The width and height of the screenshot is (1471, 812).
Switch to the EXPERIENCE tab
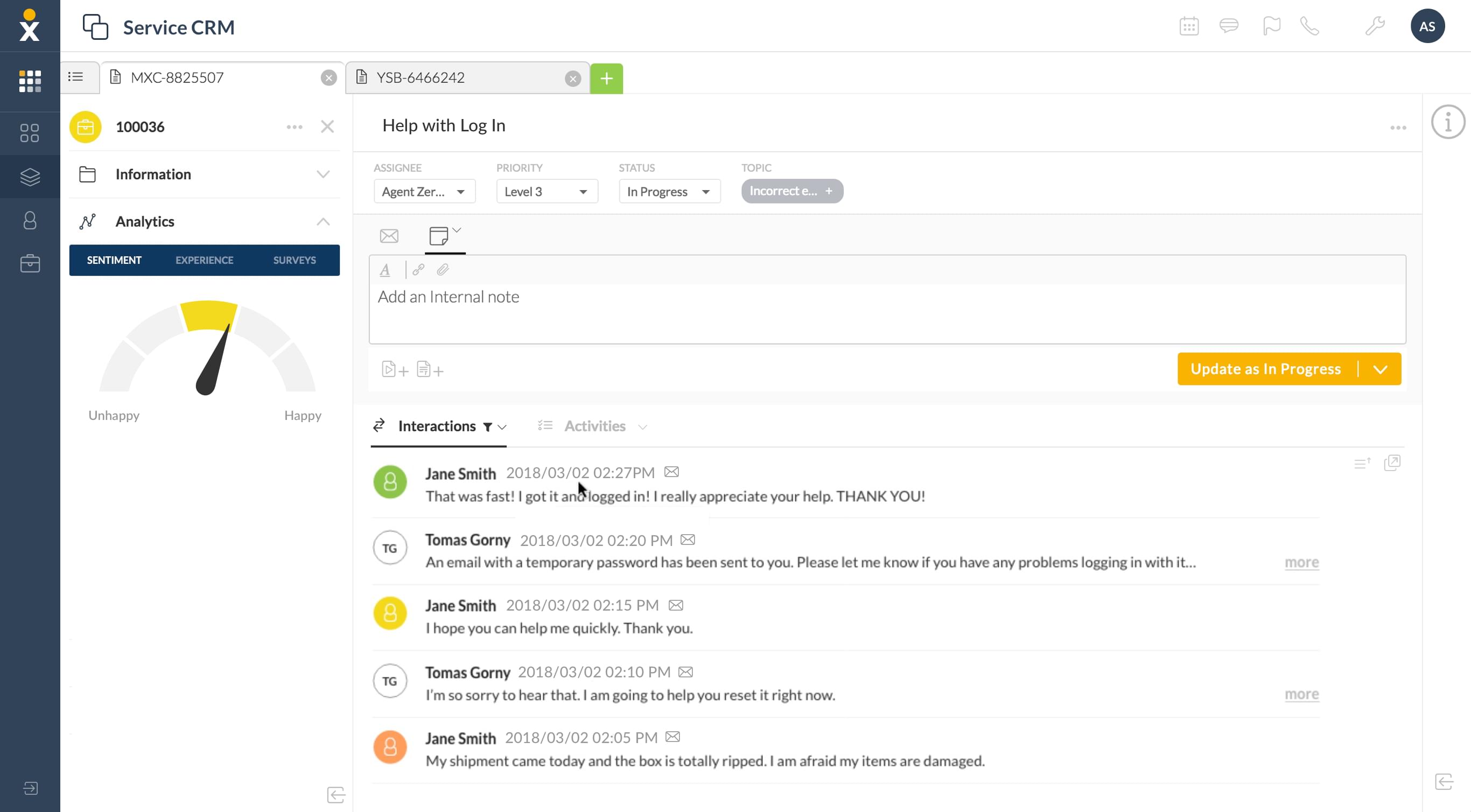tap(204, 261)
